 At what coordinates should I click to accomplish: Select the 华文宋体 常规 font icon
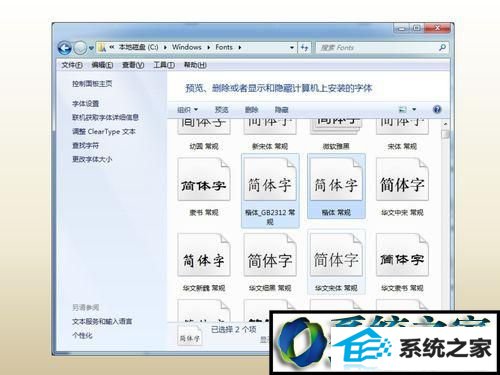pyautogui.click(x=336, y=255)
